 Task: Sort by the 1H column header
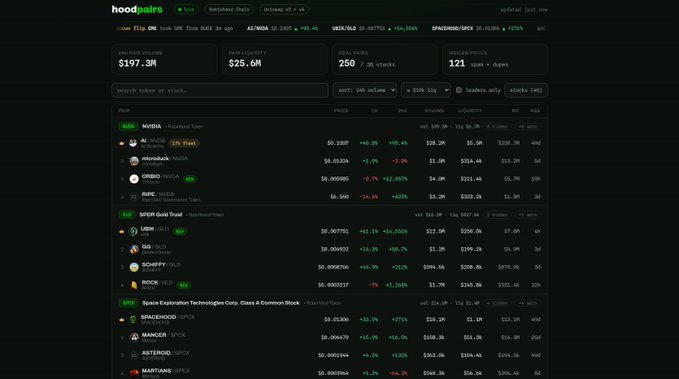click(375, 110)
